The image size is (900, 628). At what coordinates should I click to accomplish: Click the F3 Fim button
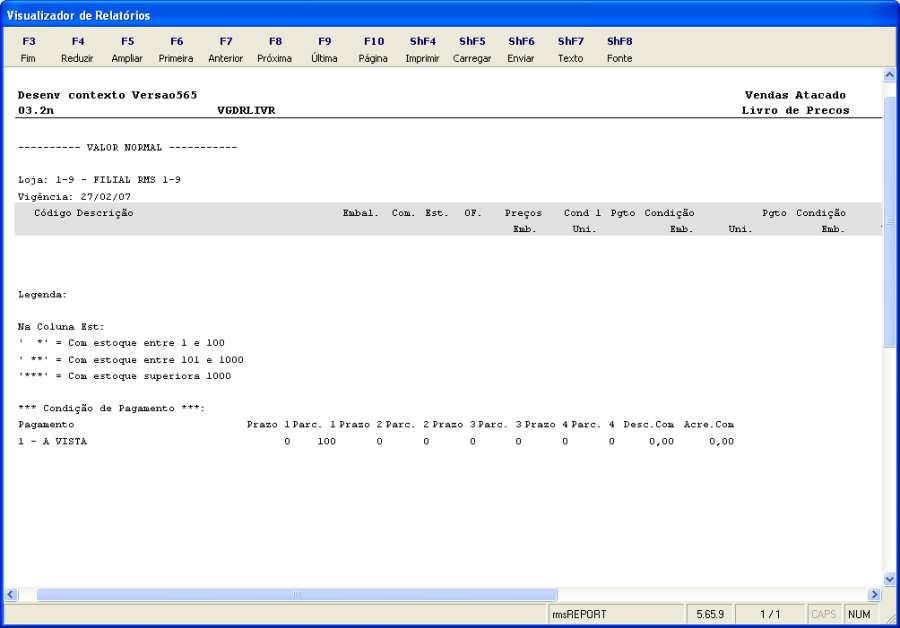pos(28,49)
